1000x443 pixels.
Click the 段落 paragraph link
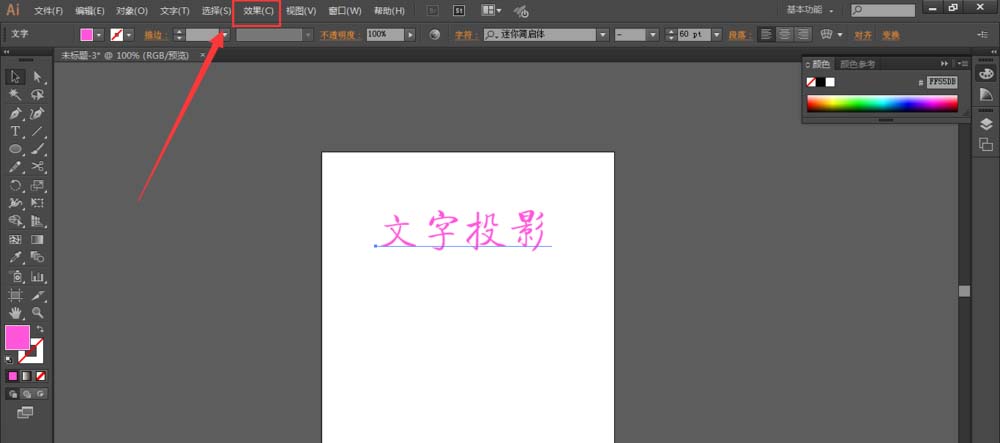[x=740, y=35]
